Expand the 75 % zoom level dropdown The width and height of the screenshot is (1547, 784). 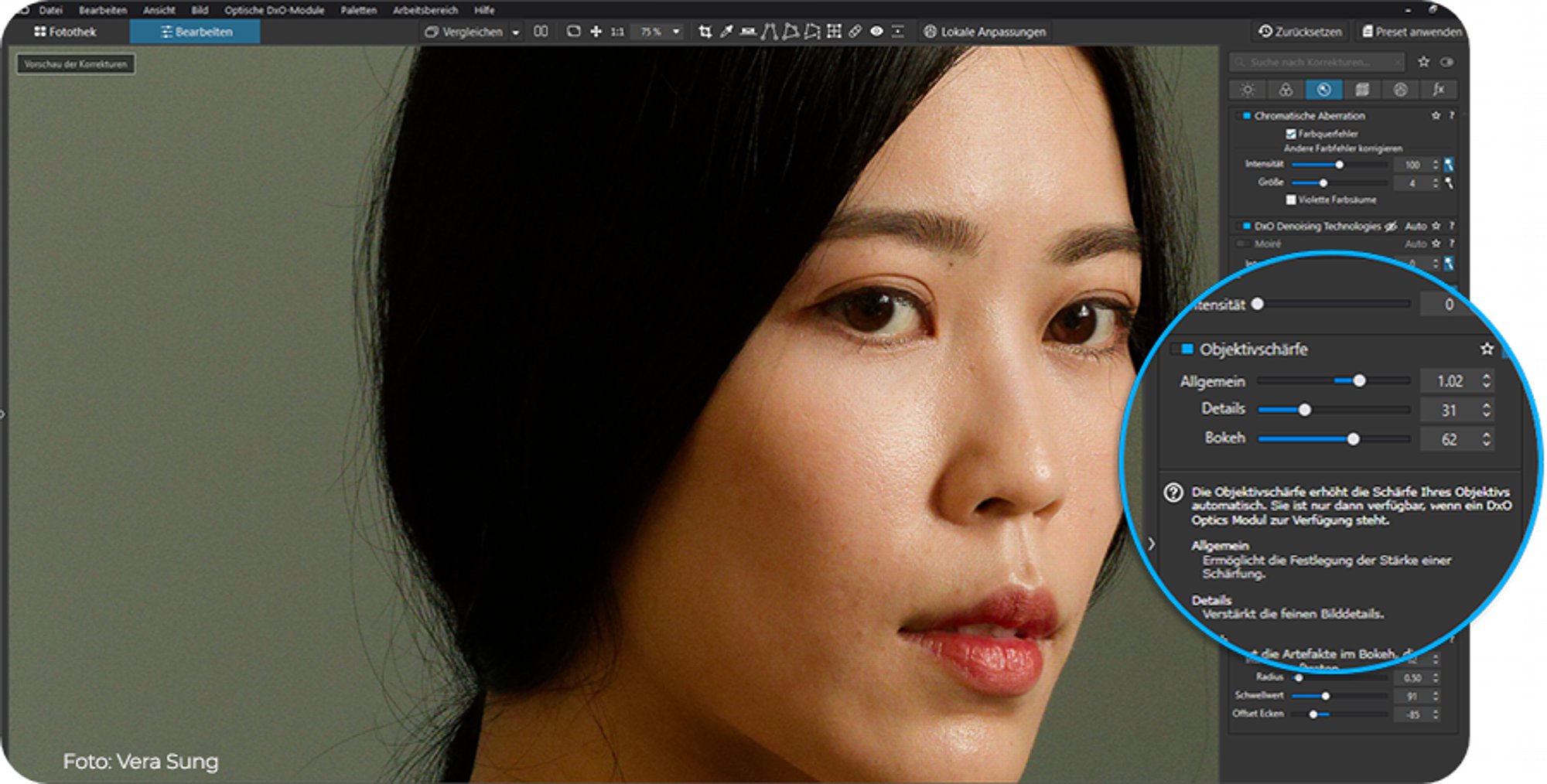click(x=676, y=32)
